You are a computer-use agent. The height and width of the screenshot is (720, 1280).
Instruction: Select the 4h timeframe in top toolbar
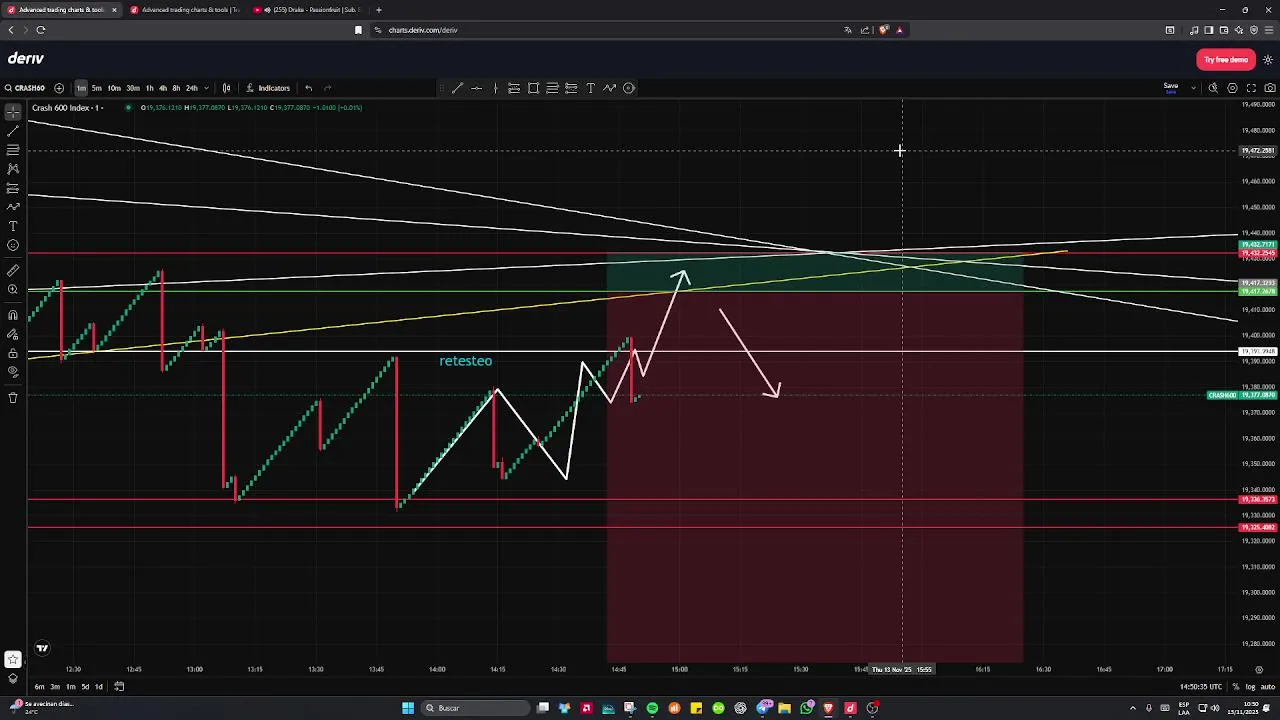click(x=163, y=88)
